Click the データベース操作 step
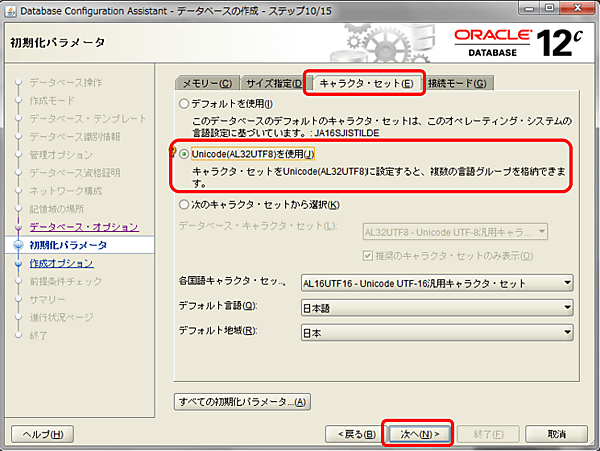 pos(66,83)
